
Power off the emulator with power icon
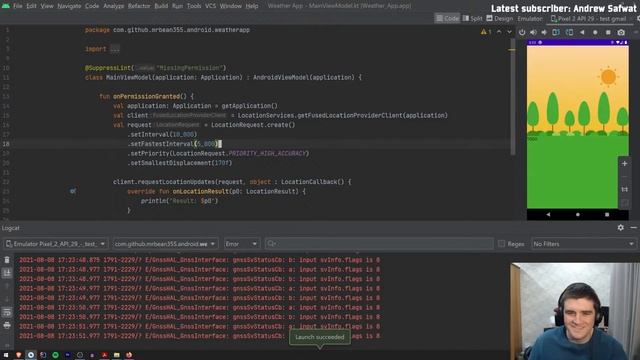coord(522,32)
